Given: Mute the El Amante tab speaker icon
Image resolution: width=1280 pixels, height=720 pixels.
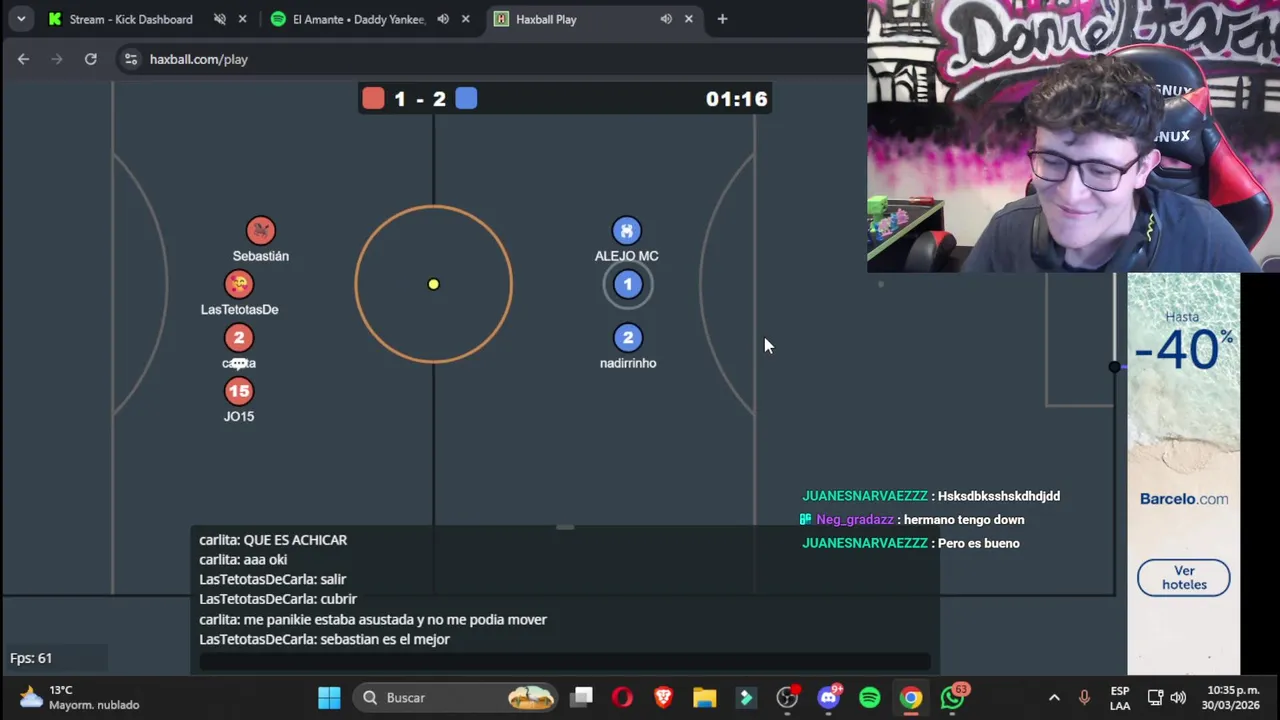Looking at the screenshot, I should [443, 19].
